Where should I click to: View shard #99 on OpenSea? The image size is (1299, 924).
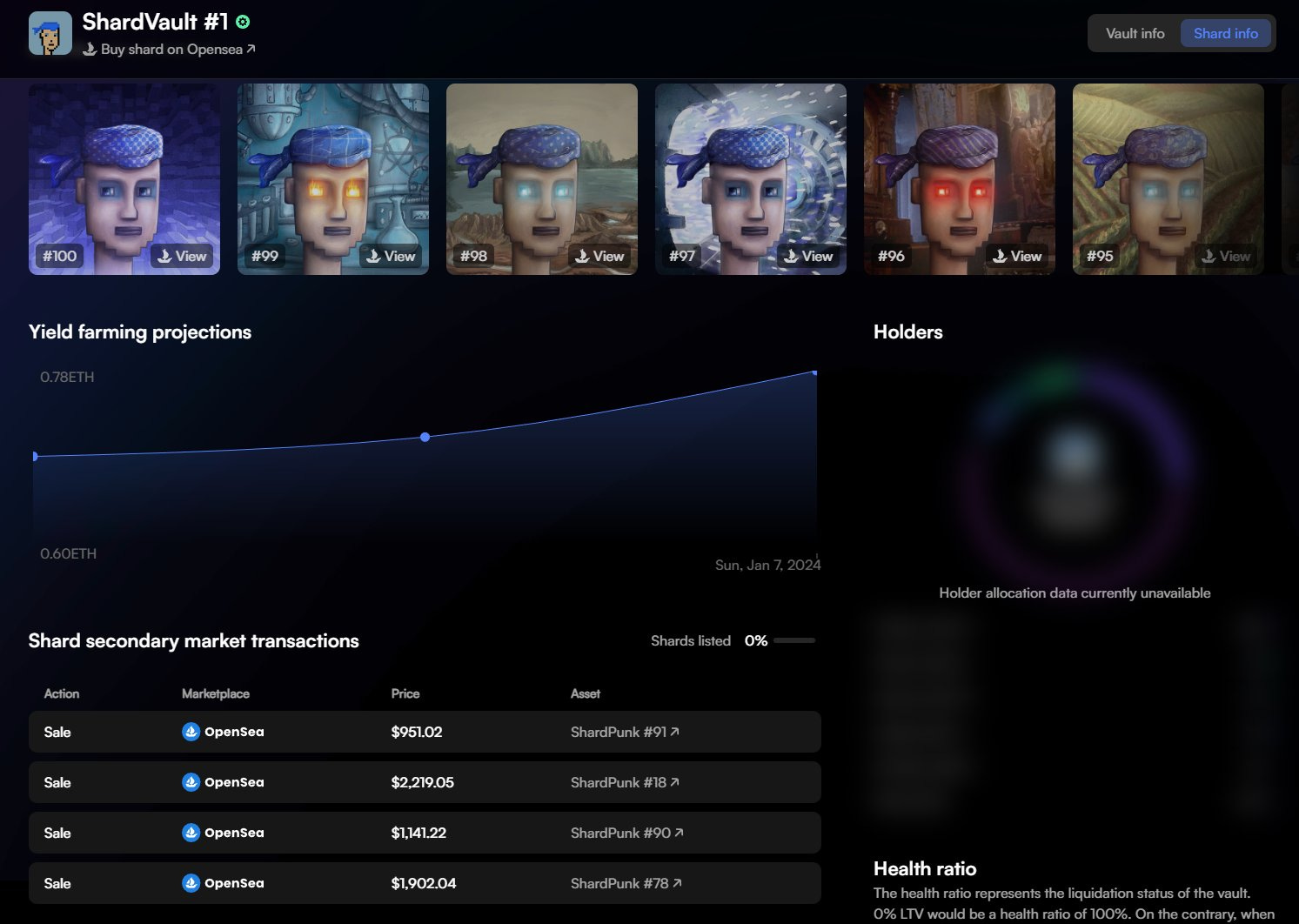coord(391,256)
